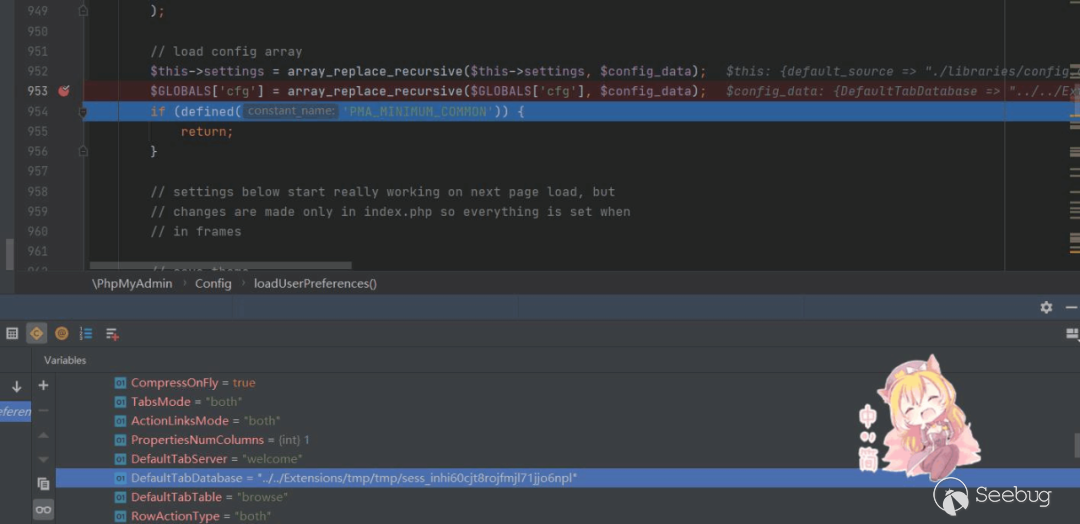
Task: Click the '// load config array' comment
Action: pos(227,52)
